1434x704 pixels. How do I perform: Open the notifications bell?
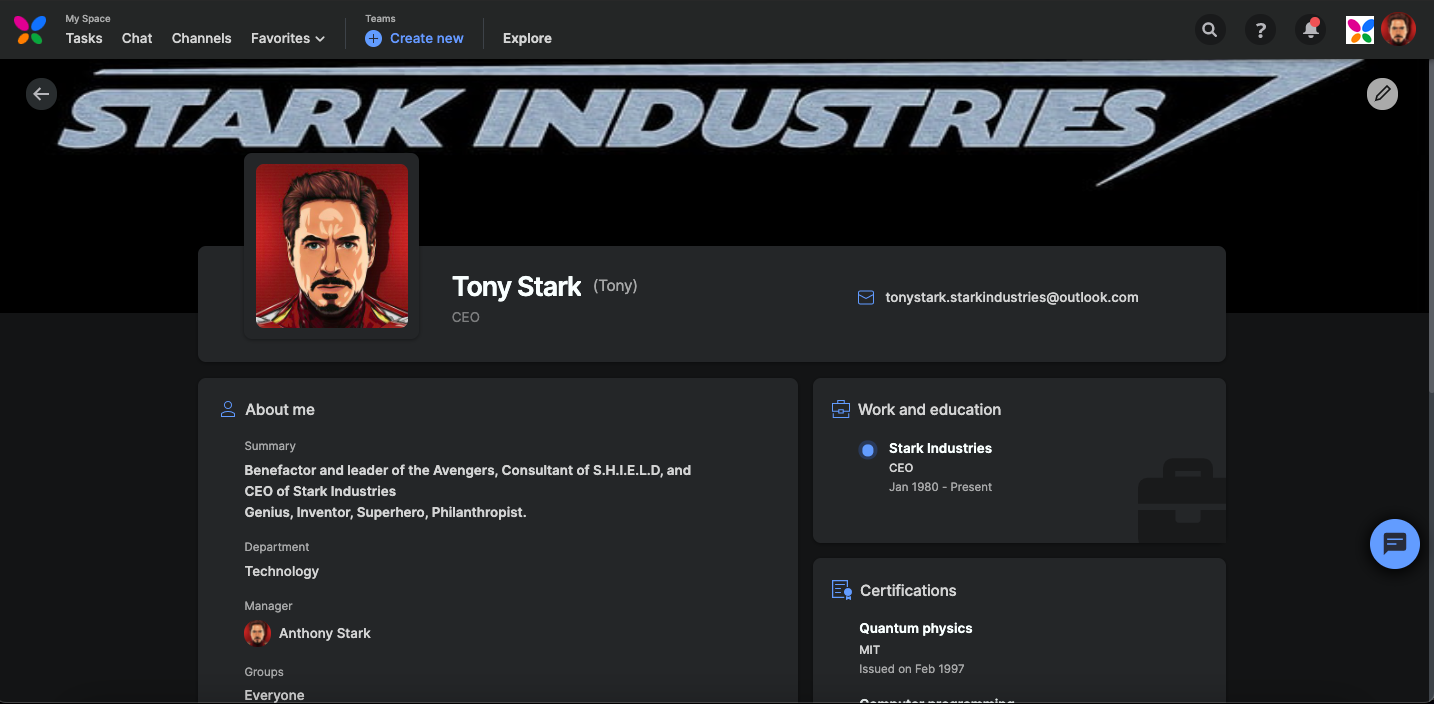click(1310, 30)
